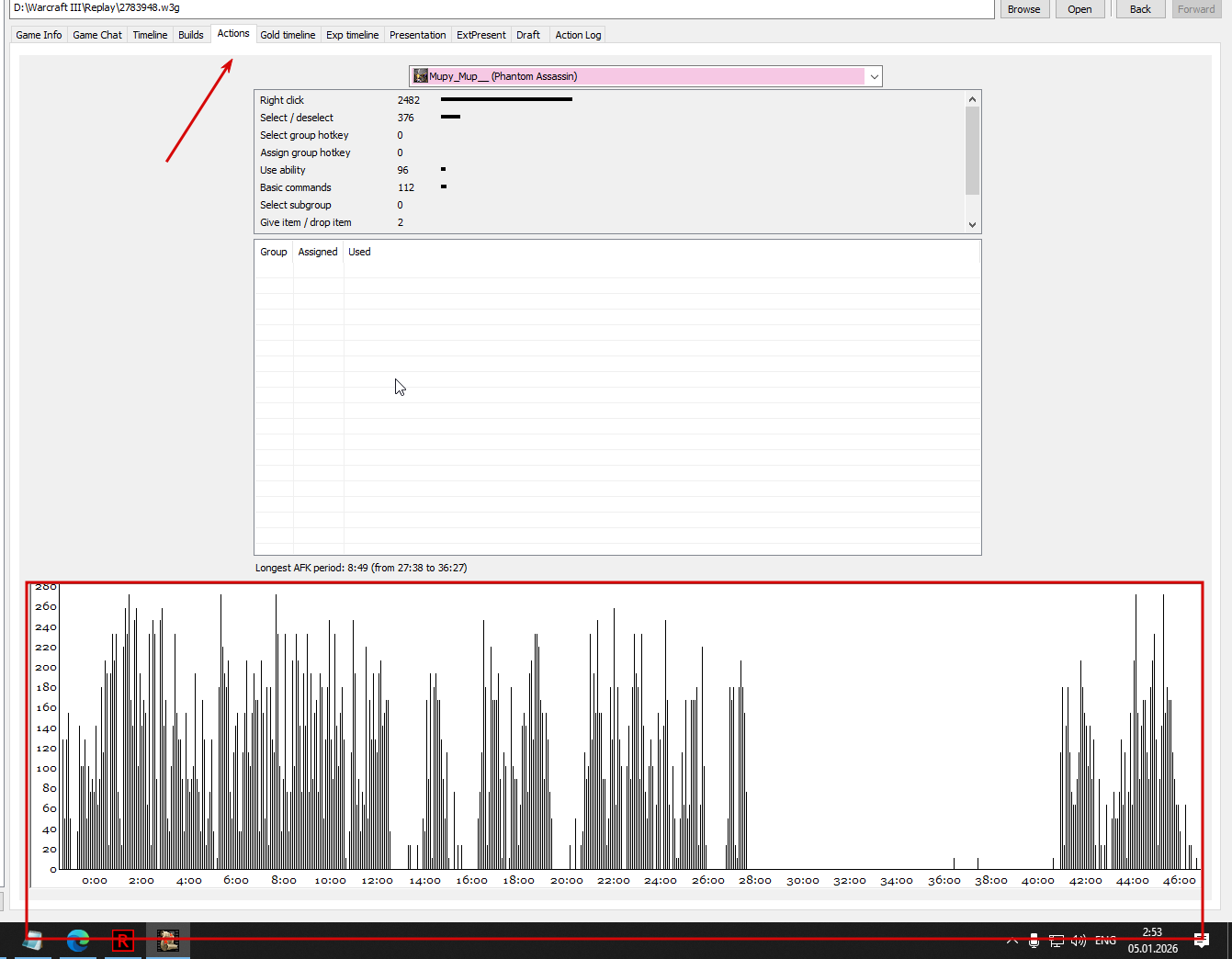Switch to the Draft tab
The height and width of the screenshot is (959, 1232).
point(528,35)
